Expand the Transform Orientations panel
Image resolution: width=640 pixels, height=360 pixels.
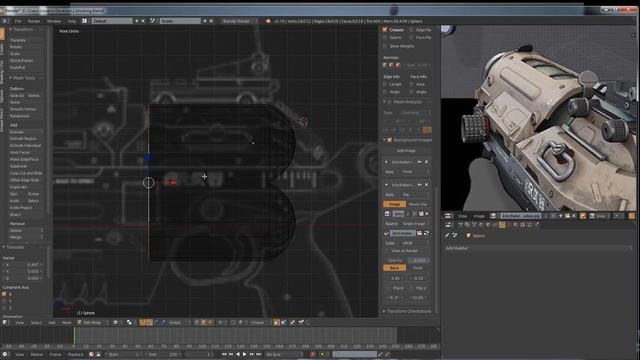coord(384,311)
